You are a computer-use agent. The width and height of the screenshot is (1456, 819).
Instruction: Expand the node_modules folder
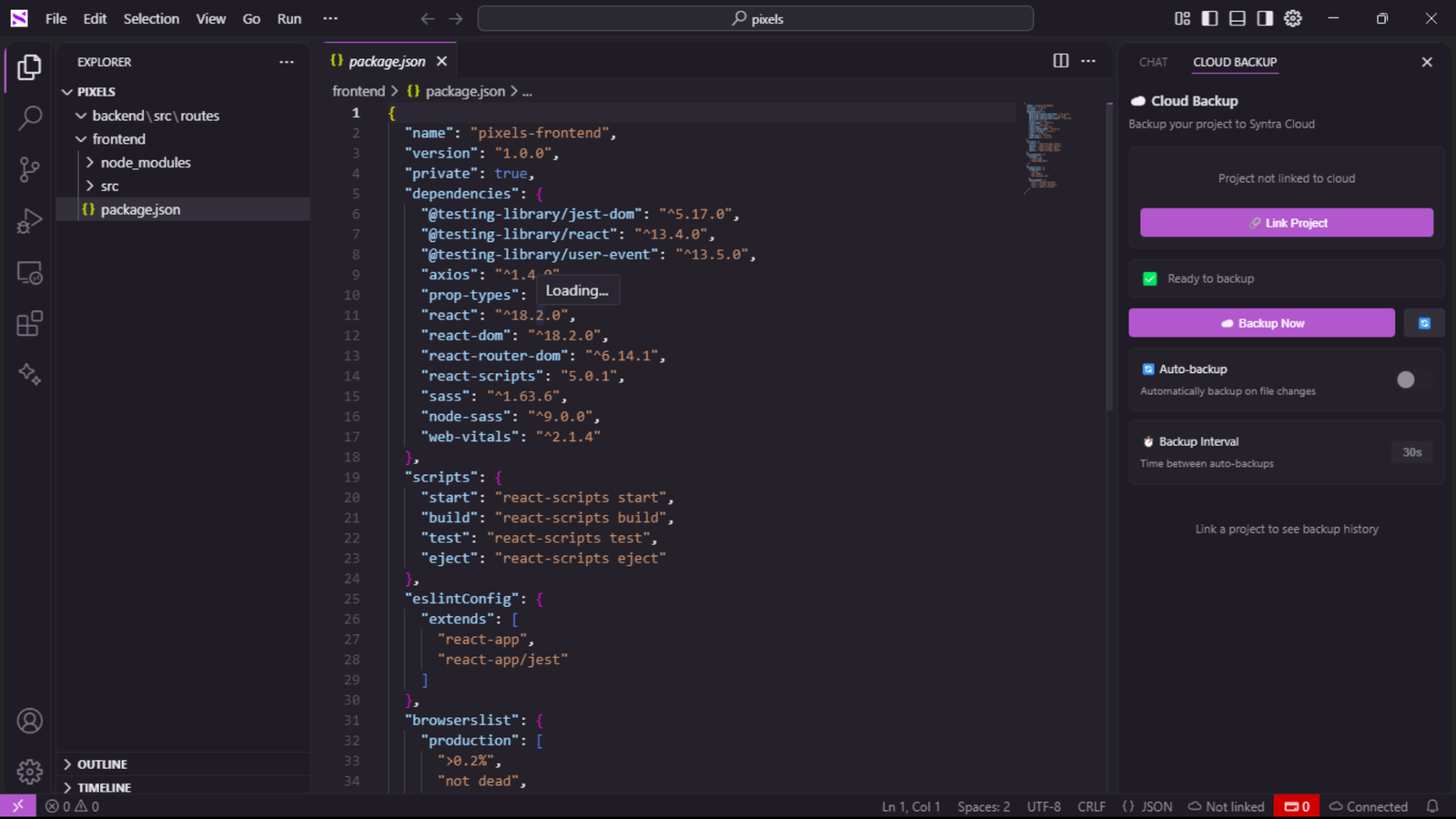coord(146,163)
